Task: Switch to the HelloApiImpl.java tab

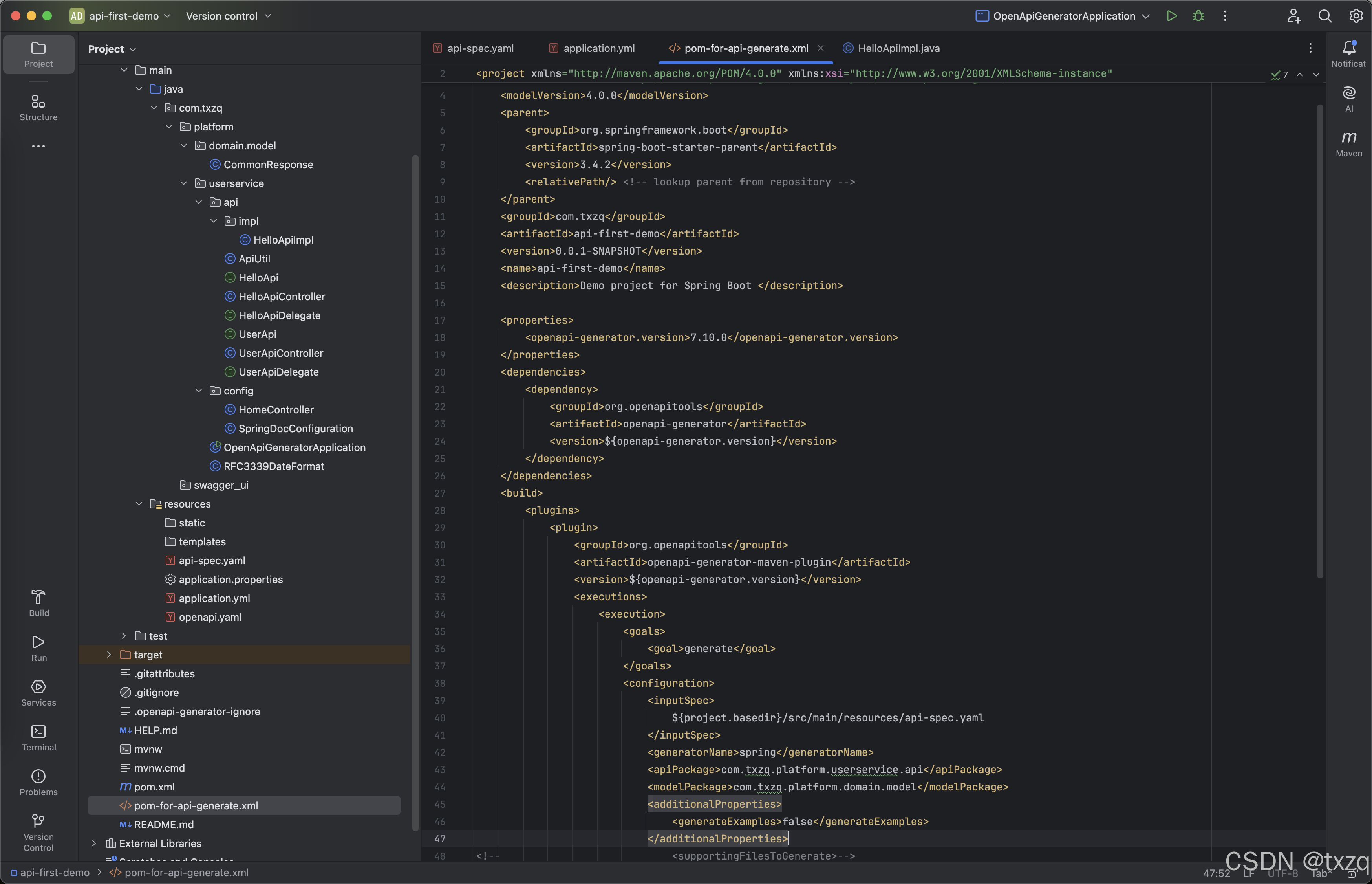Action: coord(898,48)
